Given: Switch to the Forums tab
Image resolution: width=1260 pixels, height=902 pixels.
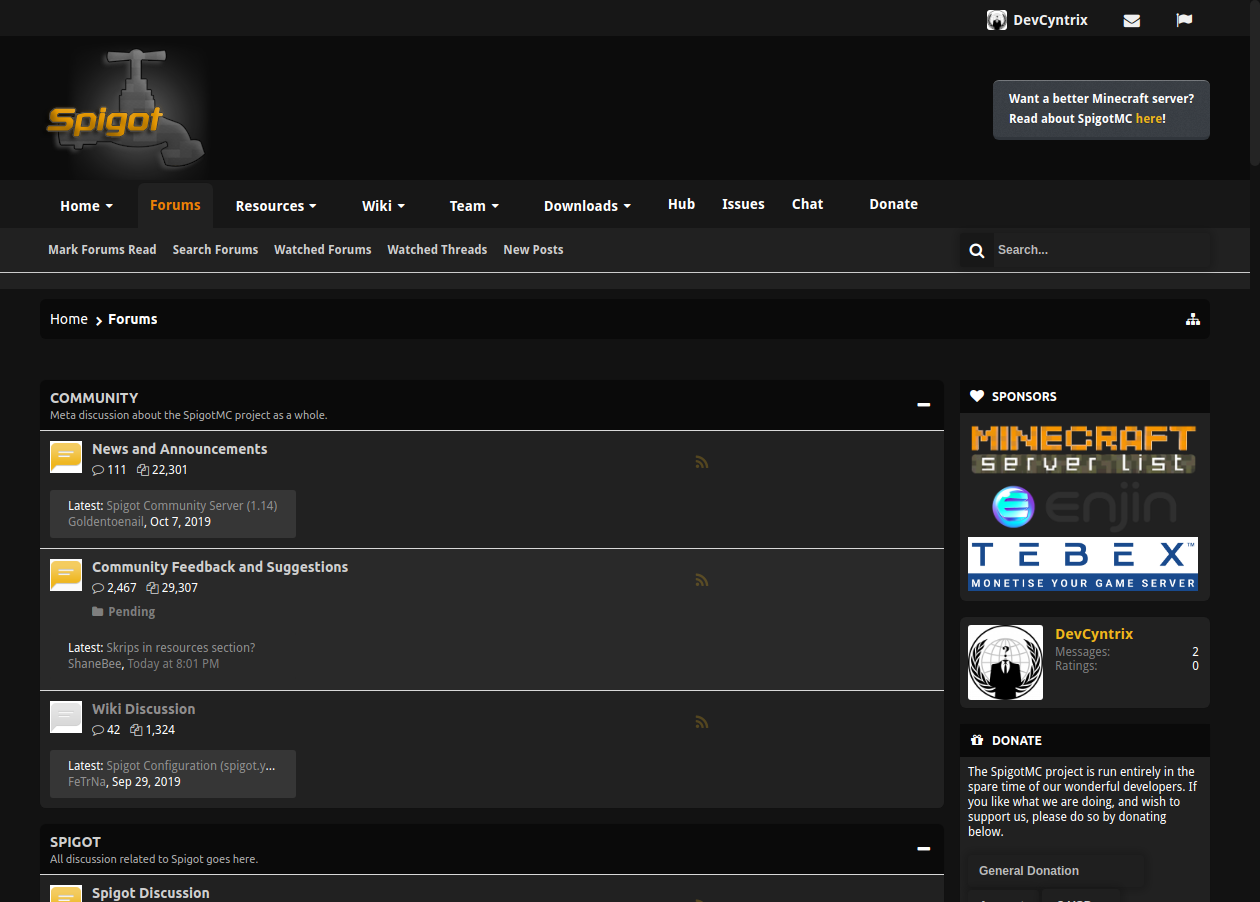Looking at the screenshot, I should click(175, 205).
